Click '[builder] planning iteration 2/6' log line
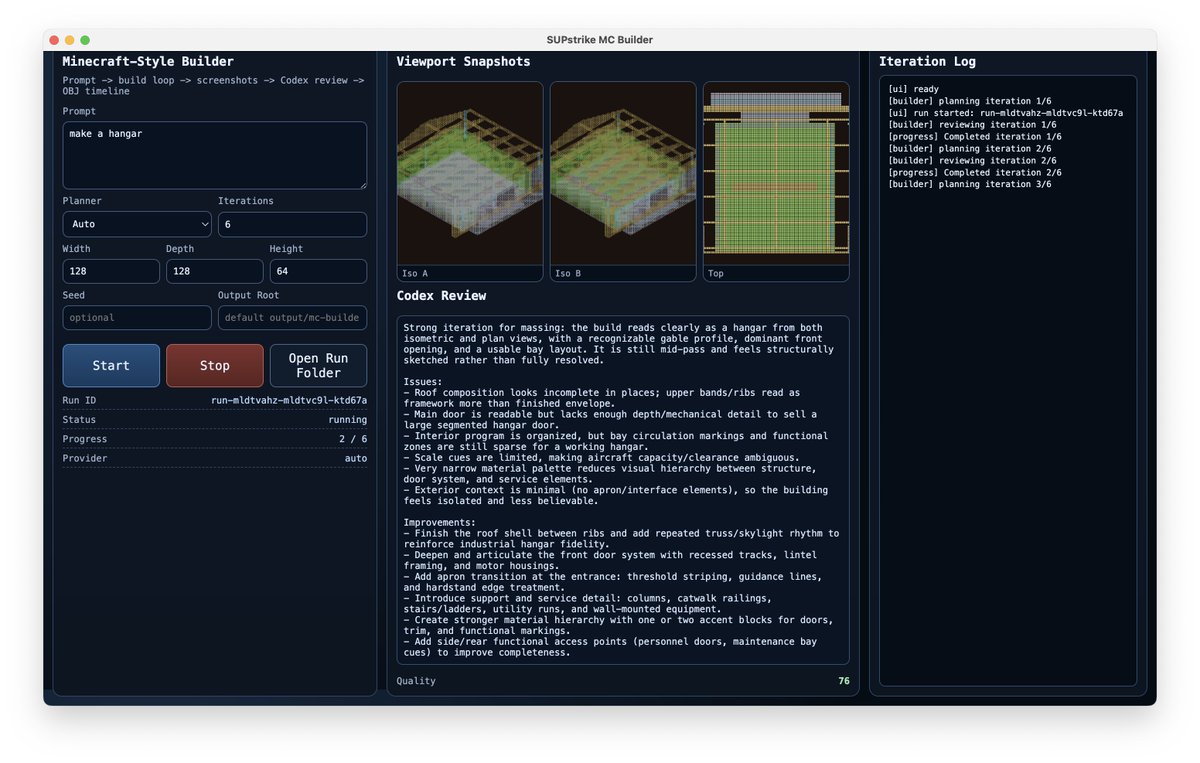Screen dimensions: 1200x763 tap(972, 148)
